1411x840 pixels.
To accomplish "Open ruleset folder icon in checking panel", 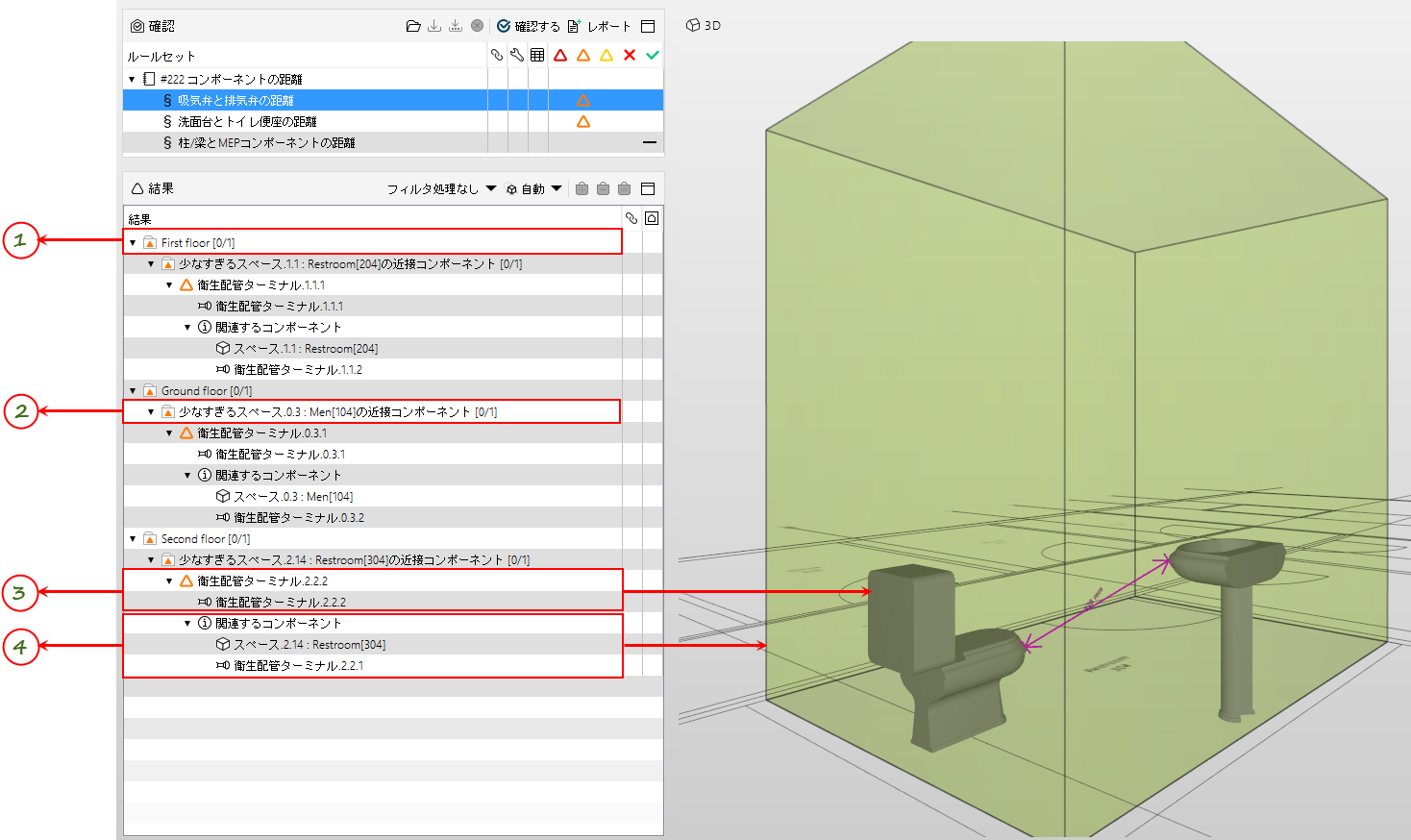I will pos(413,26).
